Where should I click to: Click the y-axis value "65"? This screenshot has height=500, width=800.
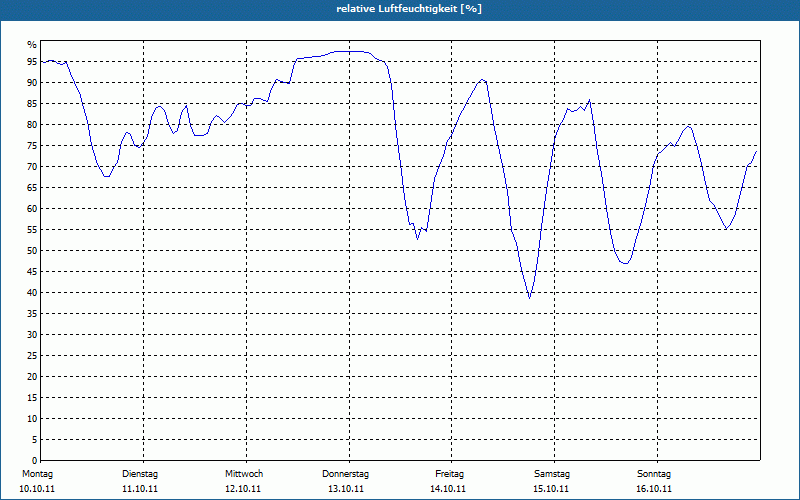[x=32, y=188]
